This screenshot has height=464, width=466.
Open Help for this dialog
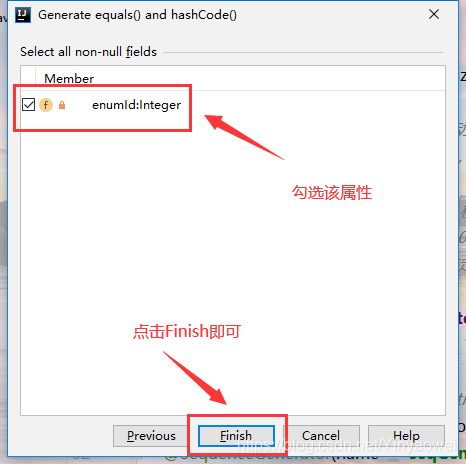click(x=406, y=436)
